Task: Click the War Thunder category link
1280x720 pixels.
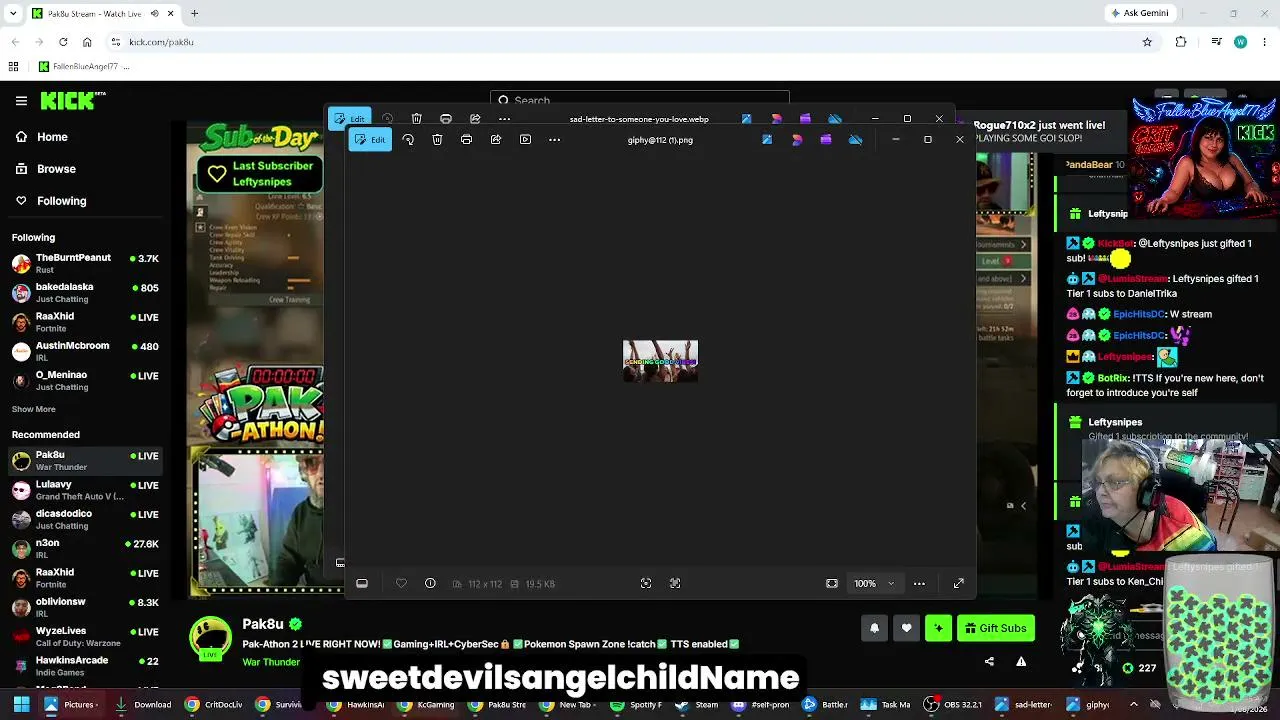Action: [271, 662]
